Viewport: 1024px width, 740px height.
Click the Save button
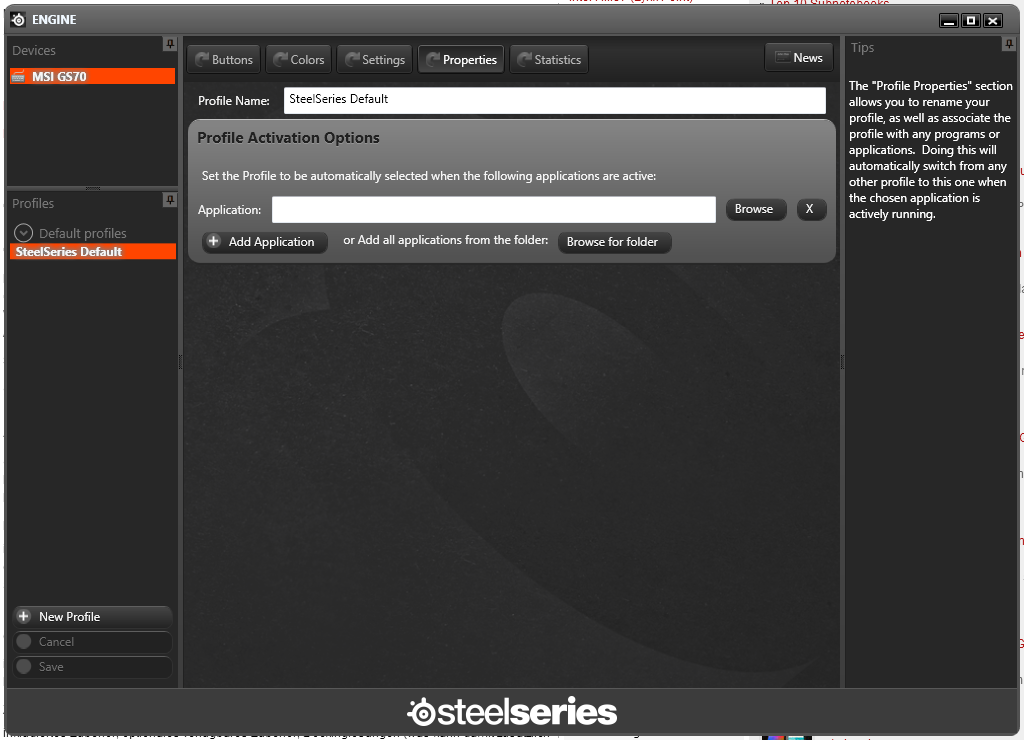click(x=92, y=666)
